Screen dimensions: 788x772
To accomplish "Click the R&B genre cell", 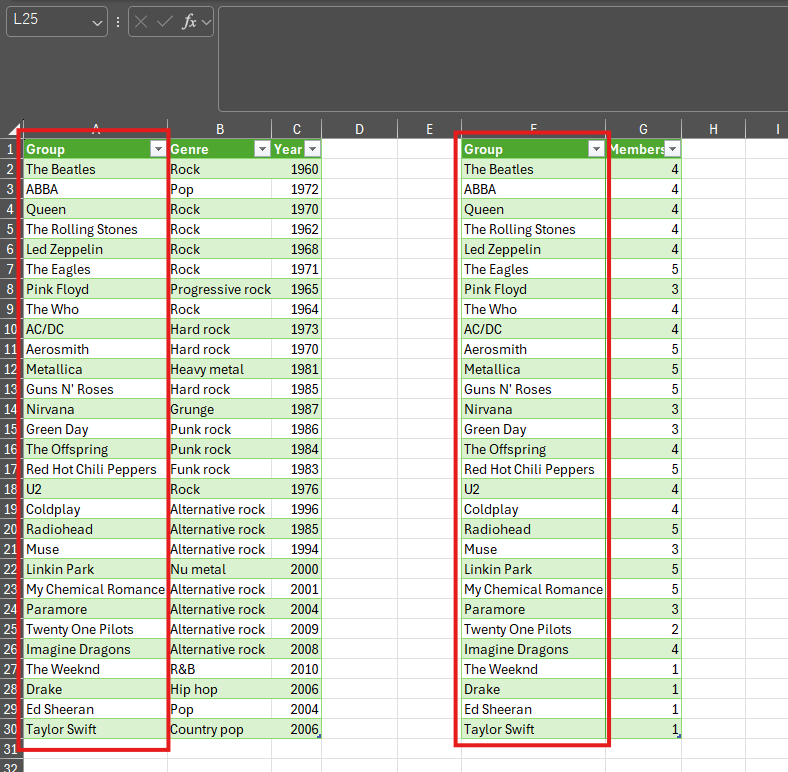I will [220, 669].
